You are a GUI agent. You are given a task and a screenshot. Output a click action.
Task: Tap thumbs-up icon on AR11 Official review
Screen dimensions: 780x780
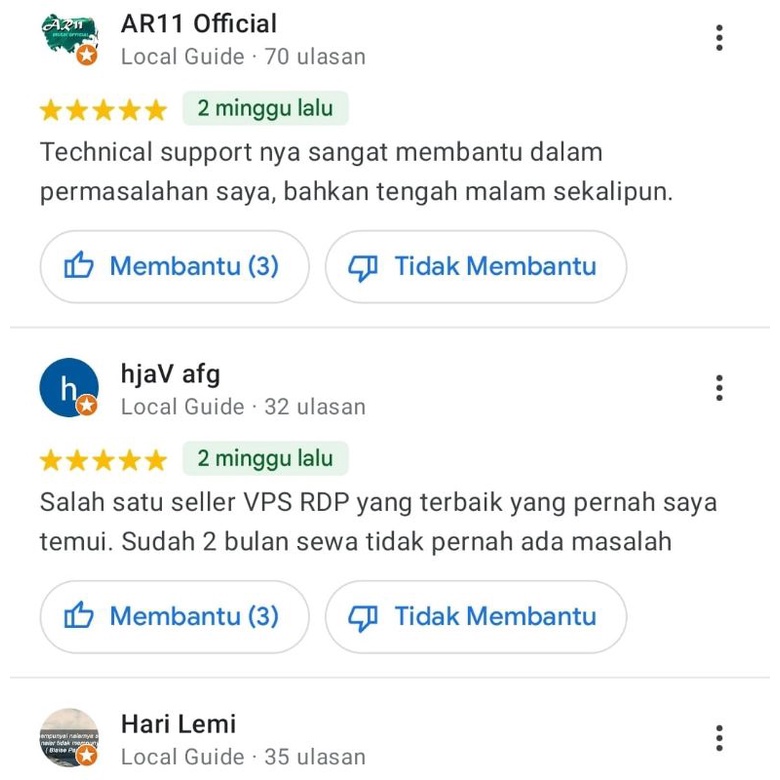click(x=79, y=265)
